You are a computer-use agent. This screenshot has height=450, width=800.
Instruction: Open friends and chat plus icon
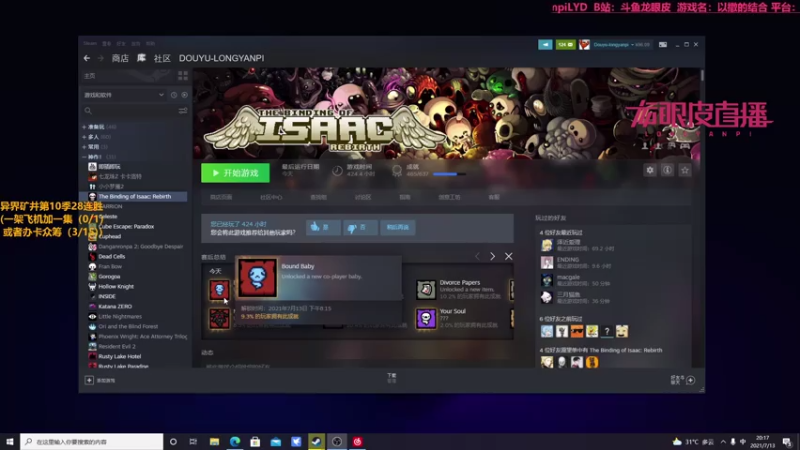point(690,380)
